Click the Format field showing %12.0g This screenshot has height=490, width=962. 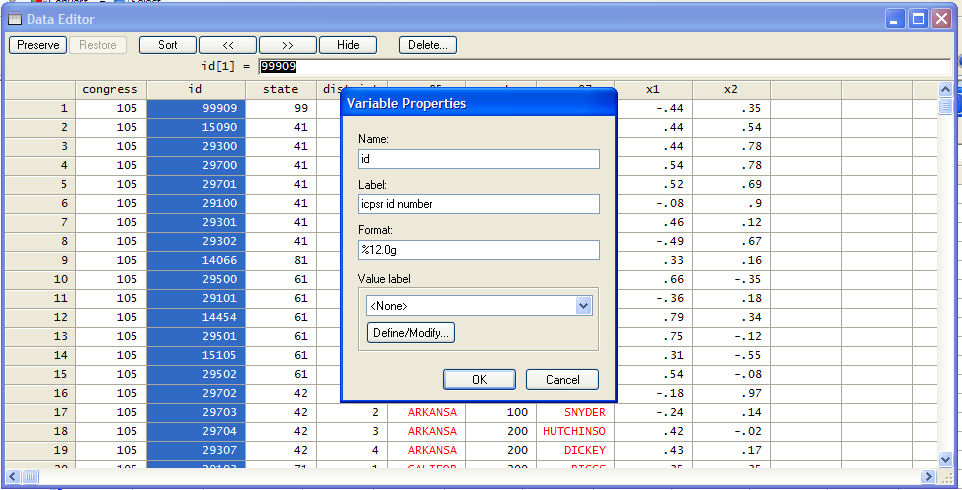(478, 250)
